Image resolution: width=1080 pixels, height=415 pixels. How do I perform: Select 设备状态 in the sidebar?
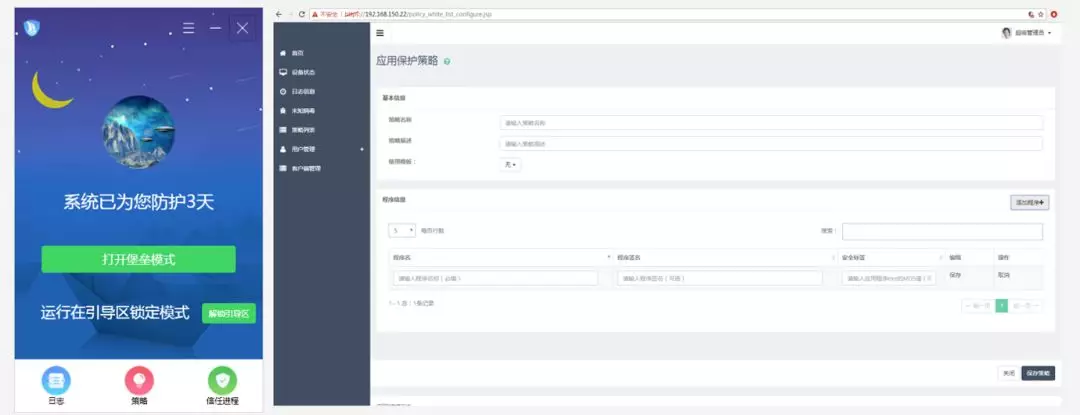(x=303, y=72)
